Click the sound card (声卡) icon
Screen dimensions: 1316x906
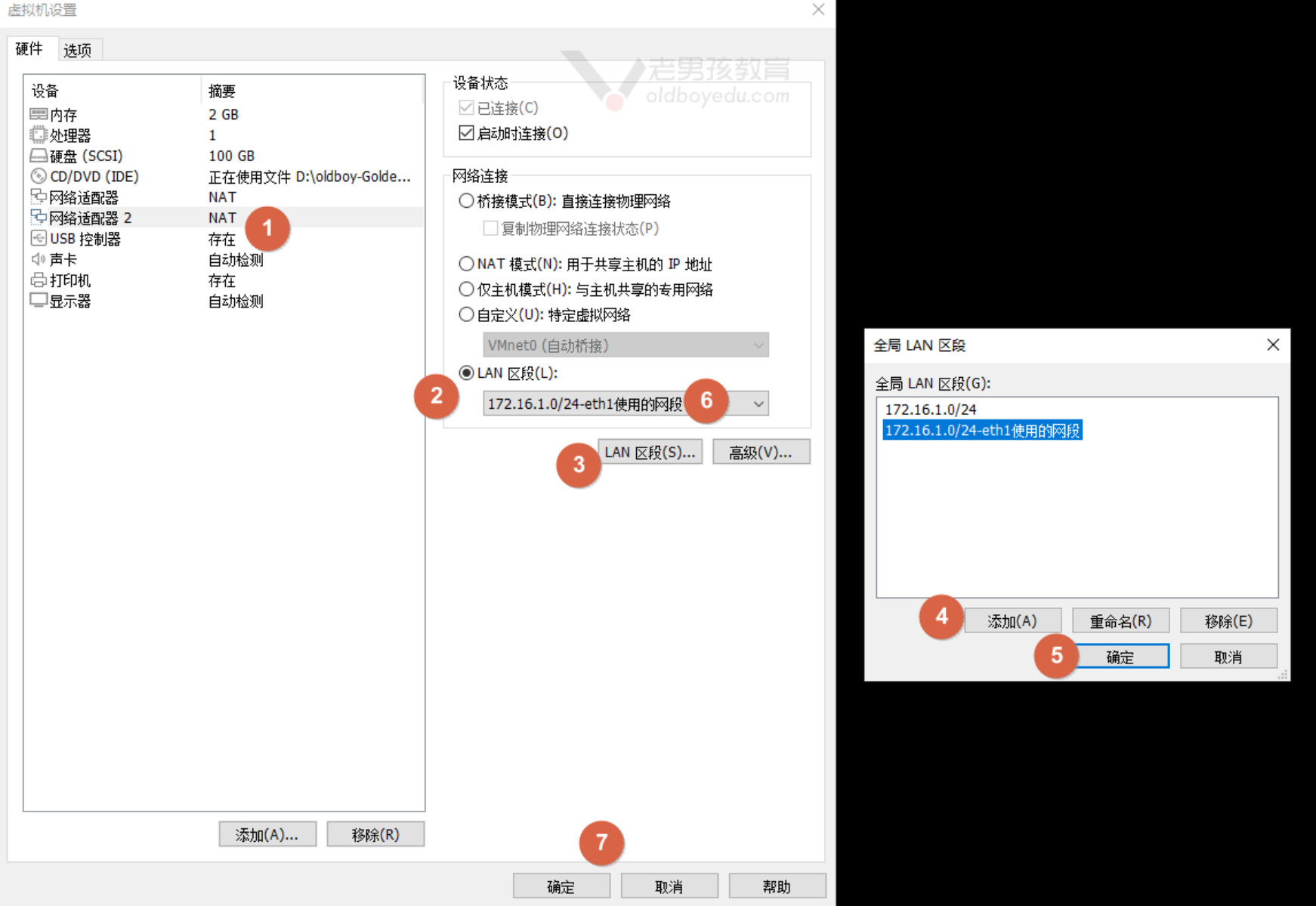coord(39,259)
